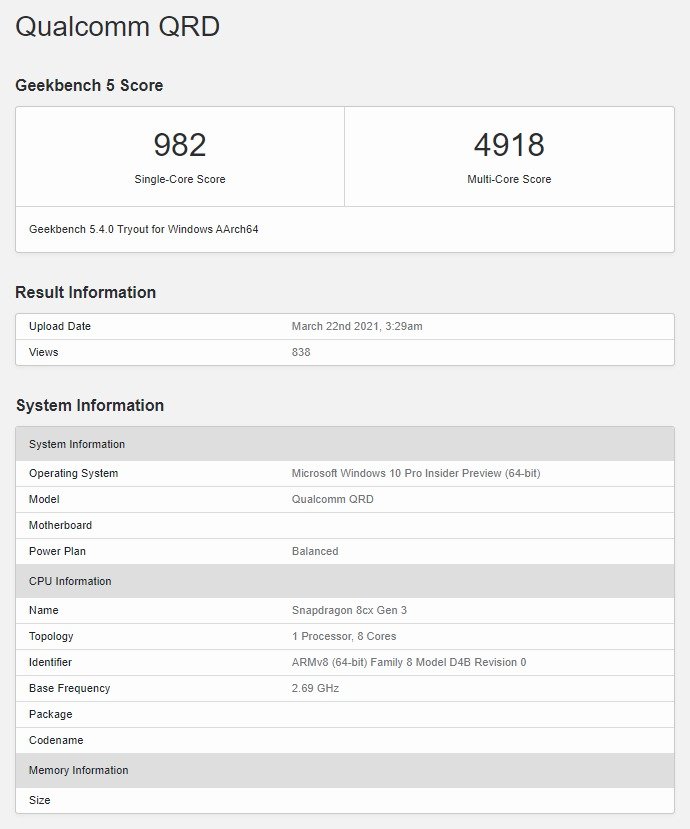Click the Model row label

point(44,499)
